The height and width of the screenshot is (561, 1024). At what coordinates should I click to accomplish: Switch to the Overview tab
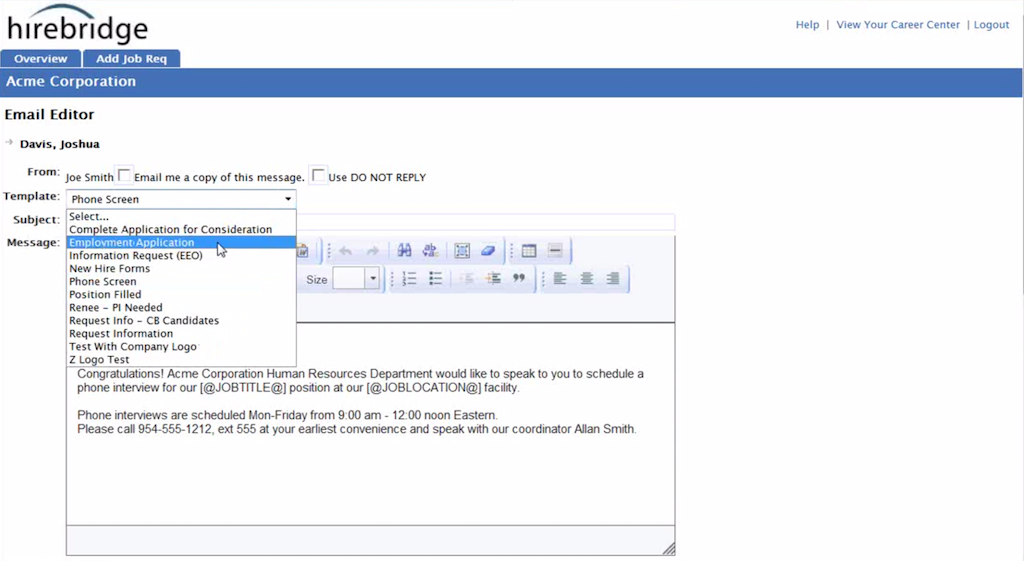pos(40,59)
